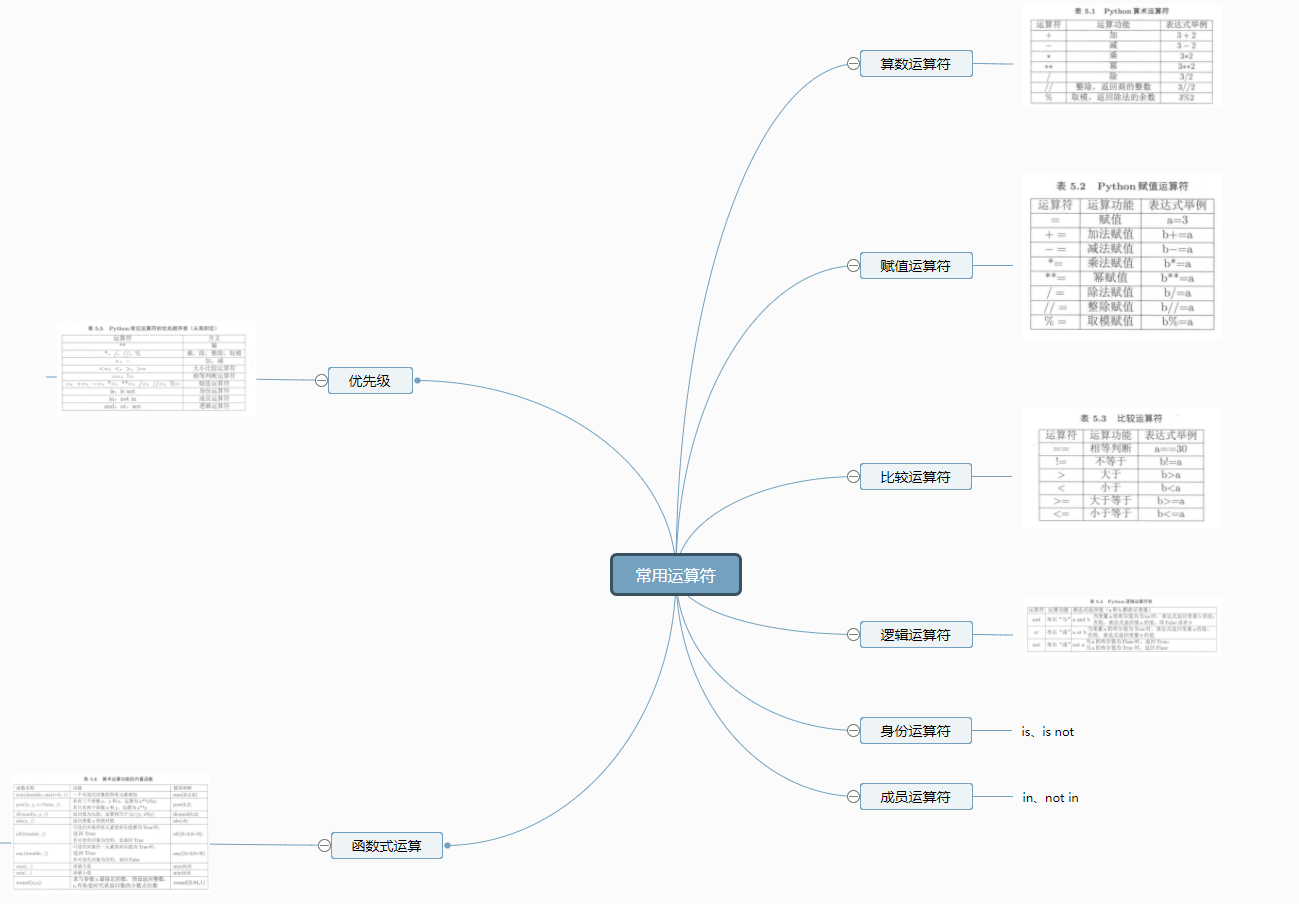Select the 逻辑运算符 node

916,635
